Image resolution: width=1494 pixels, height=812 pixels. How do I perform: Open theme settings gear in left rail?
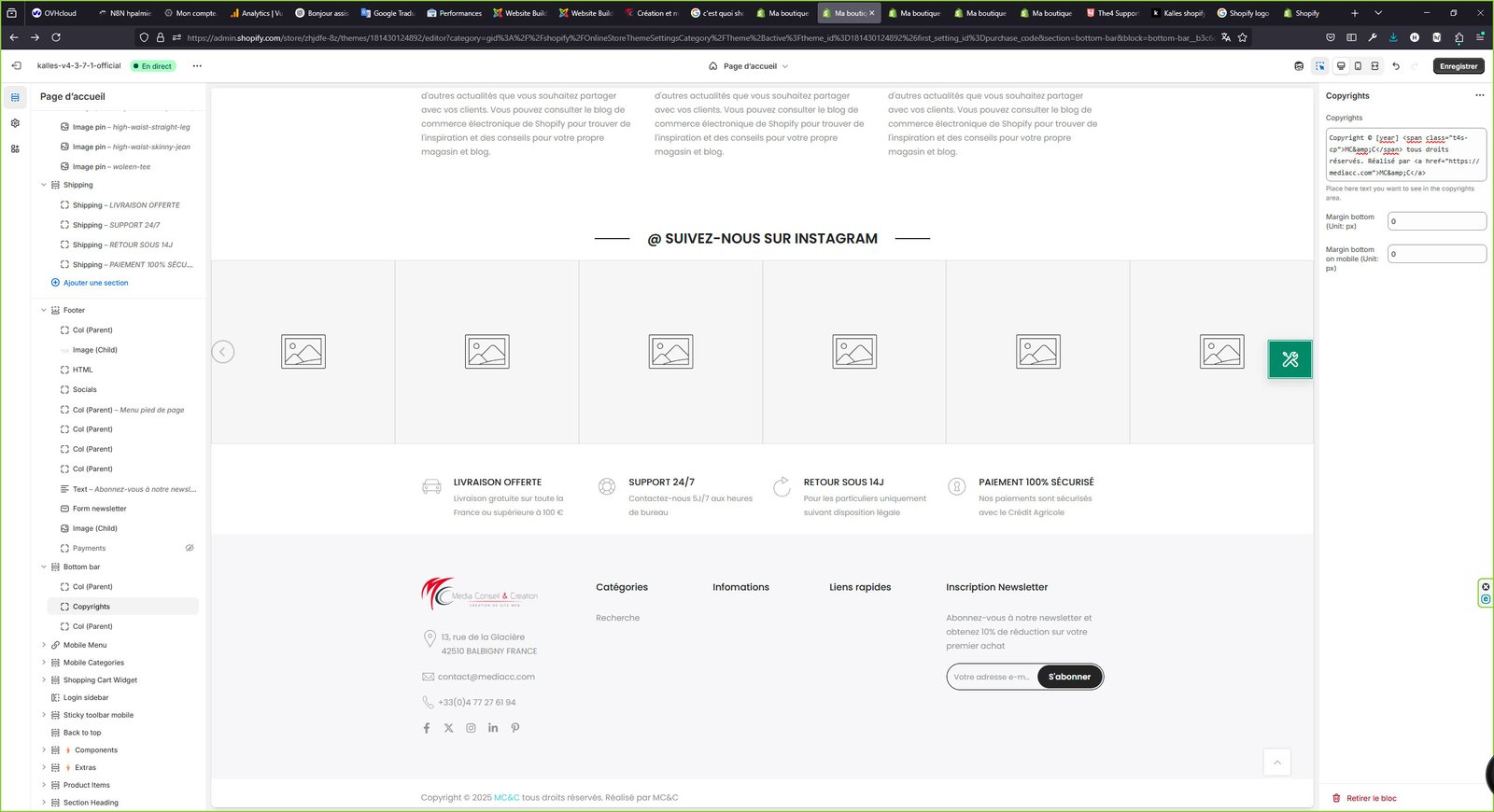pyautogui.click(x=15, y=123)
